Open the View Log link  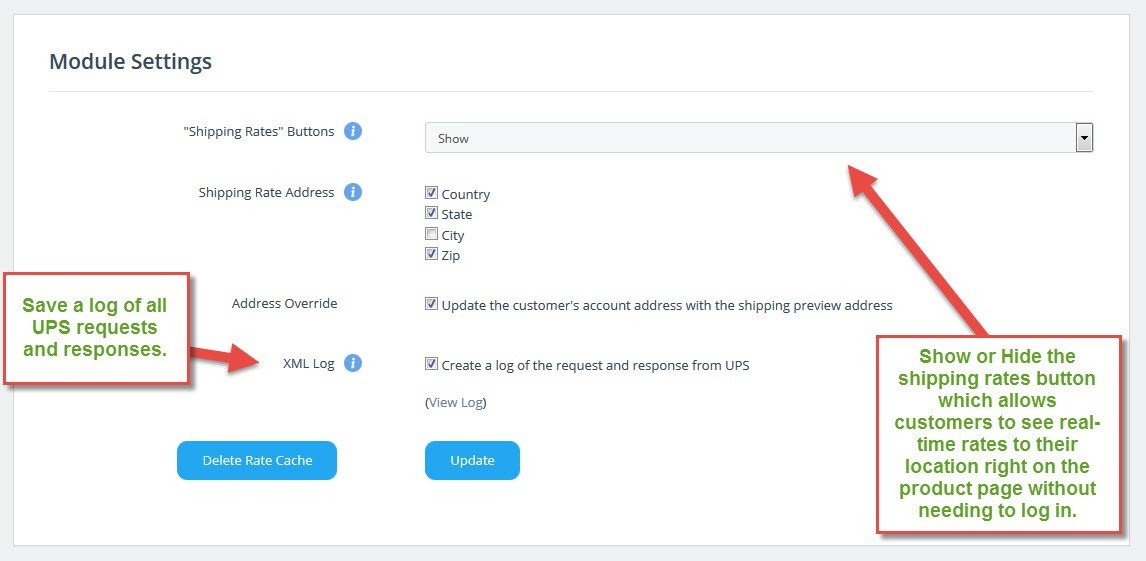pos(457,402)
